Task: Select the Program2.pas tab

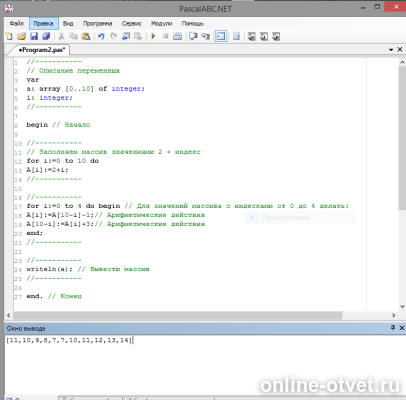Action: click(42, 50)
